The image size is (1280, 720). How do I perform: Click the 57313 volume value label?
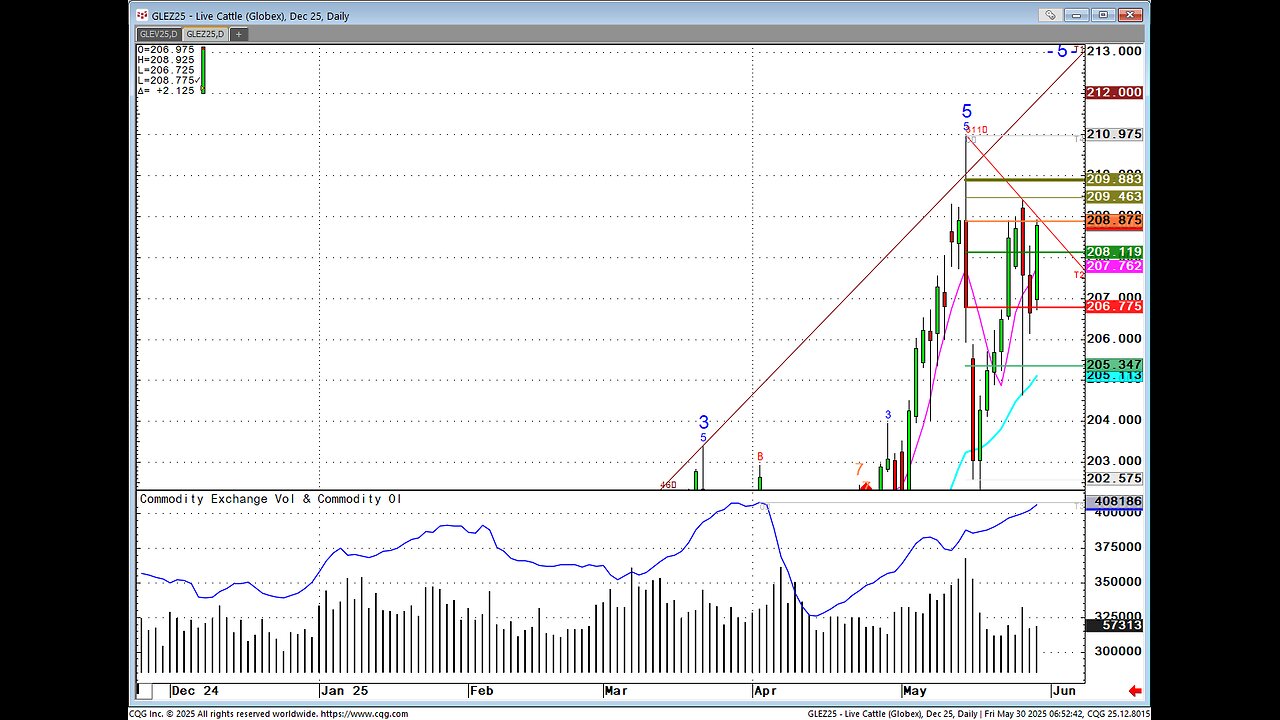(1114, 625)
